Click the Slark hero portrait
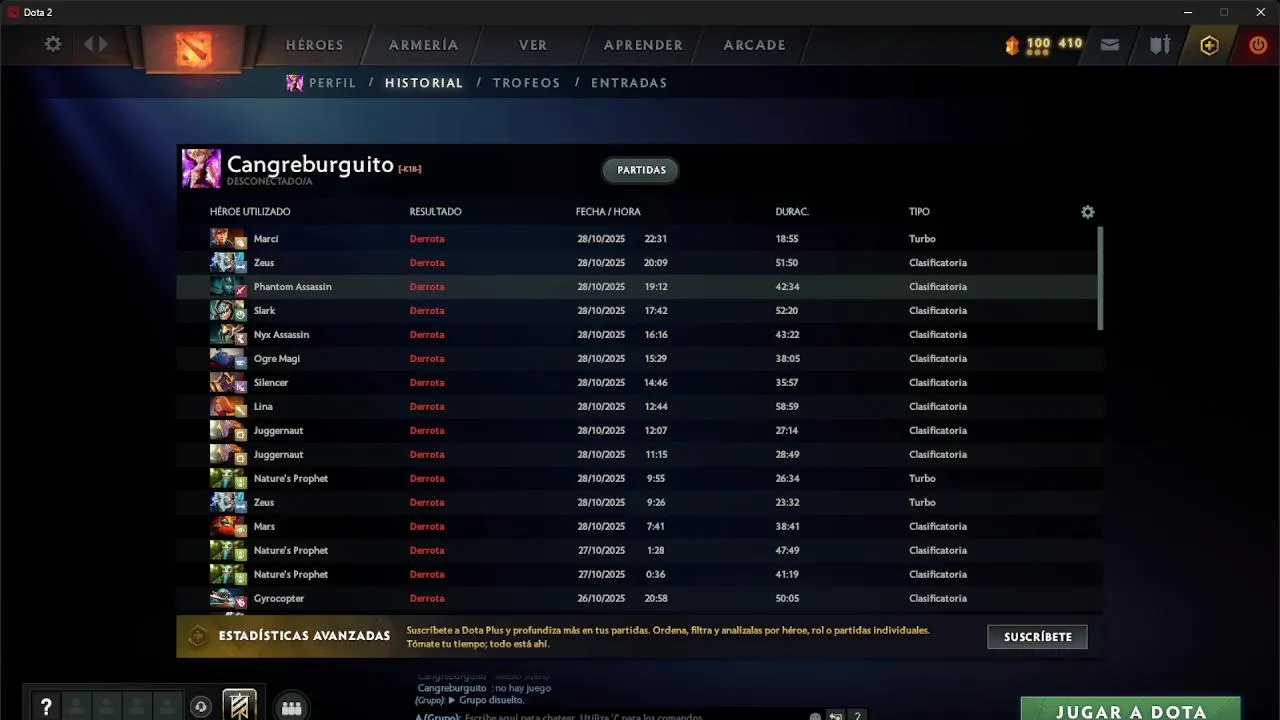The width and height of the screenshot is (1280, 720). (227, 311)
